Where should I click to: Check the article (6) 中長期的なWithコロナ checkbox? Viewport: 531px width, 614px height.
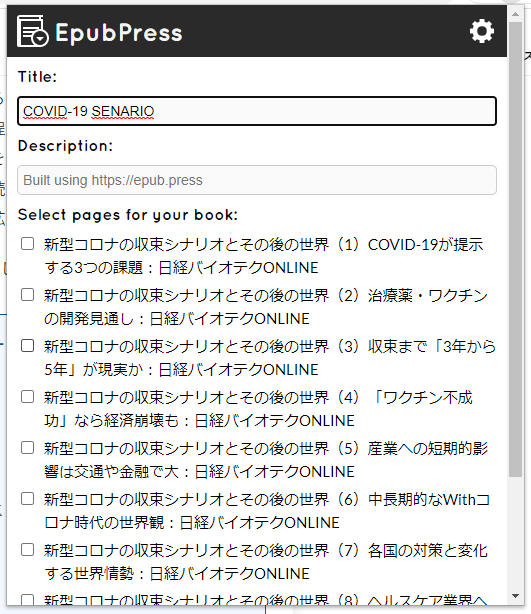(x=27, y=499)
